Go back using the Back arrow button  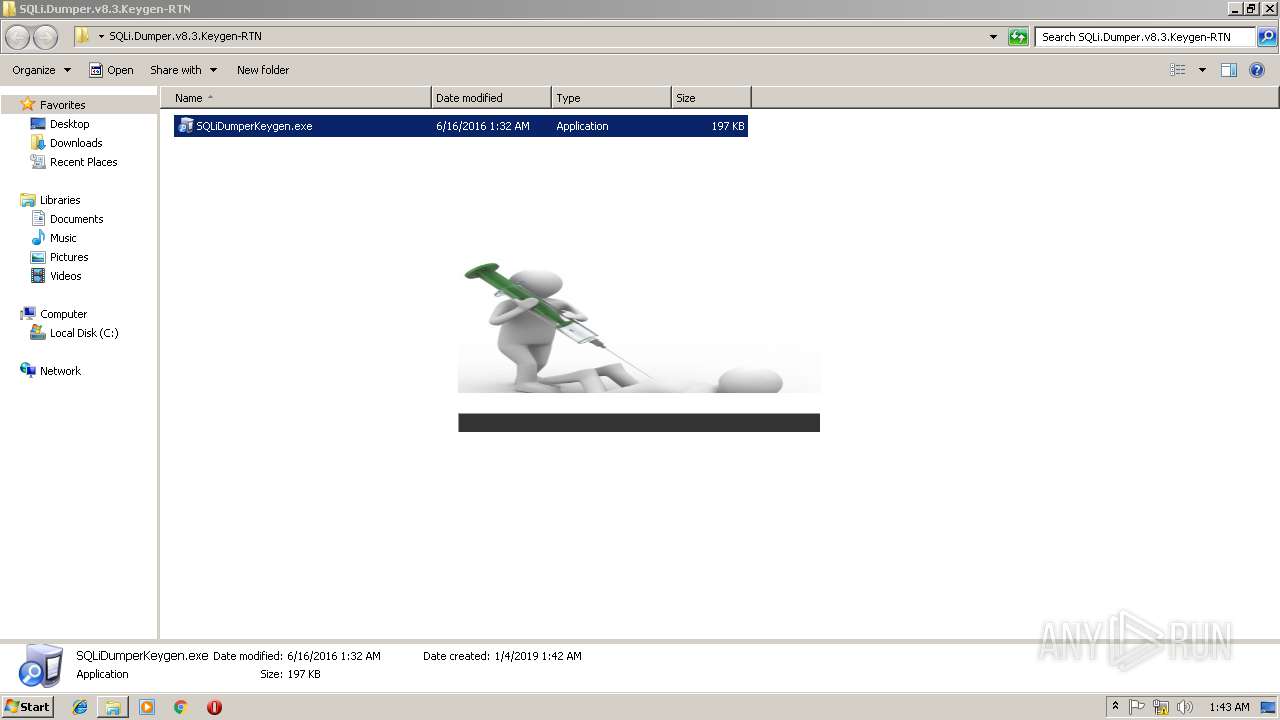click(x=17, y=37)
